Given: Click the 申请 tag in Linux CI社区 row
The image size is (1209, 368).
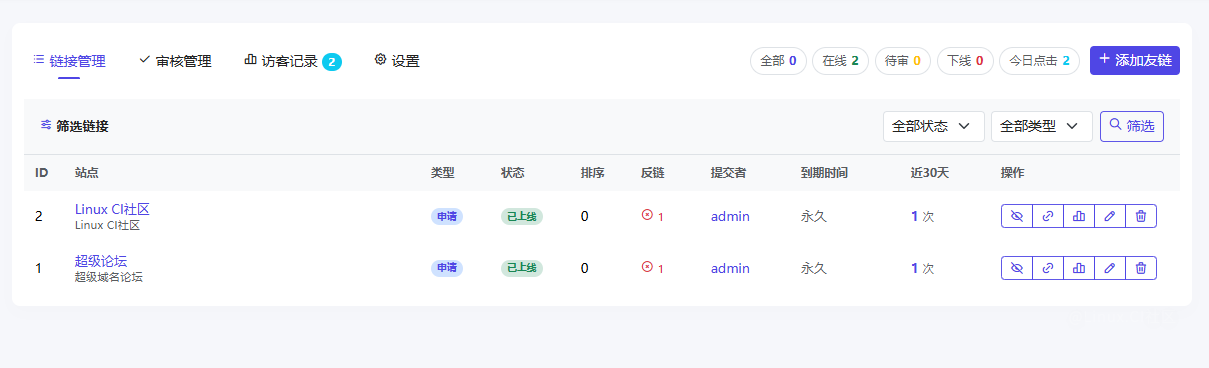Looking at the screenshot, I should [447, 216].
